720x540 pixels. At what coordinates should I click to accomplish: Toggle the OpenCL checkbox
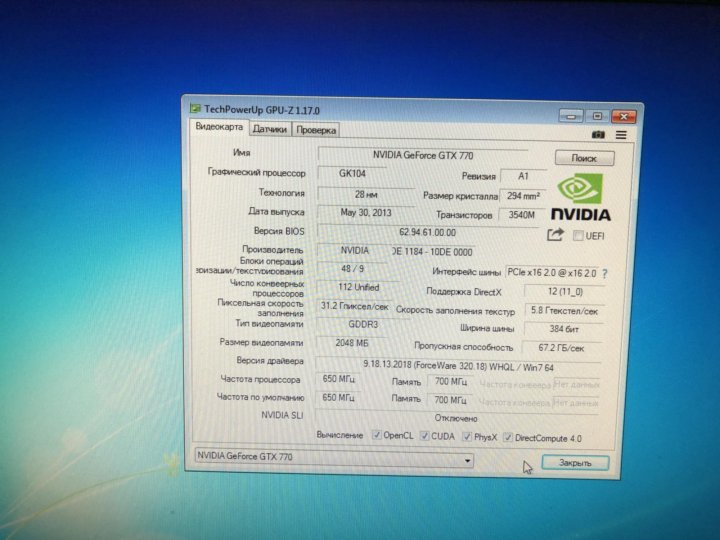(377, 435)
